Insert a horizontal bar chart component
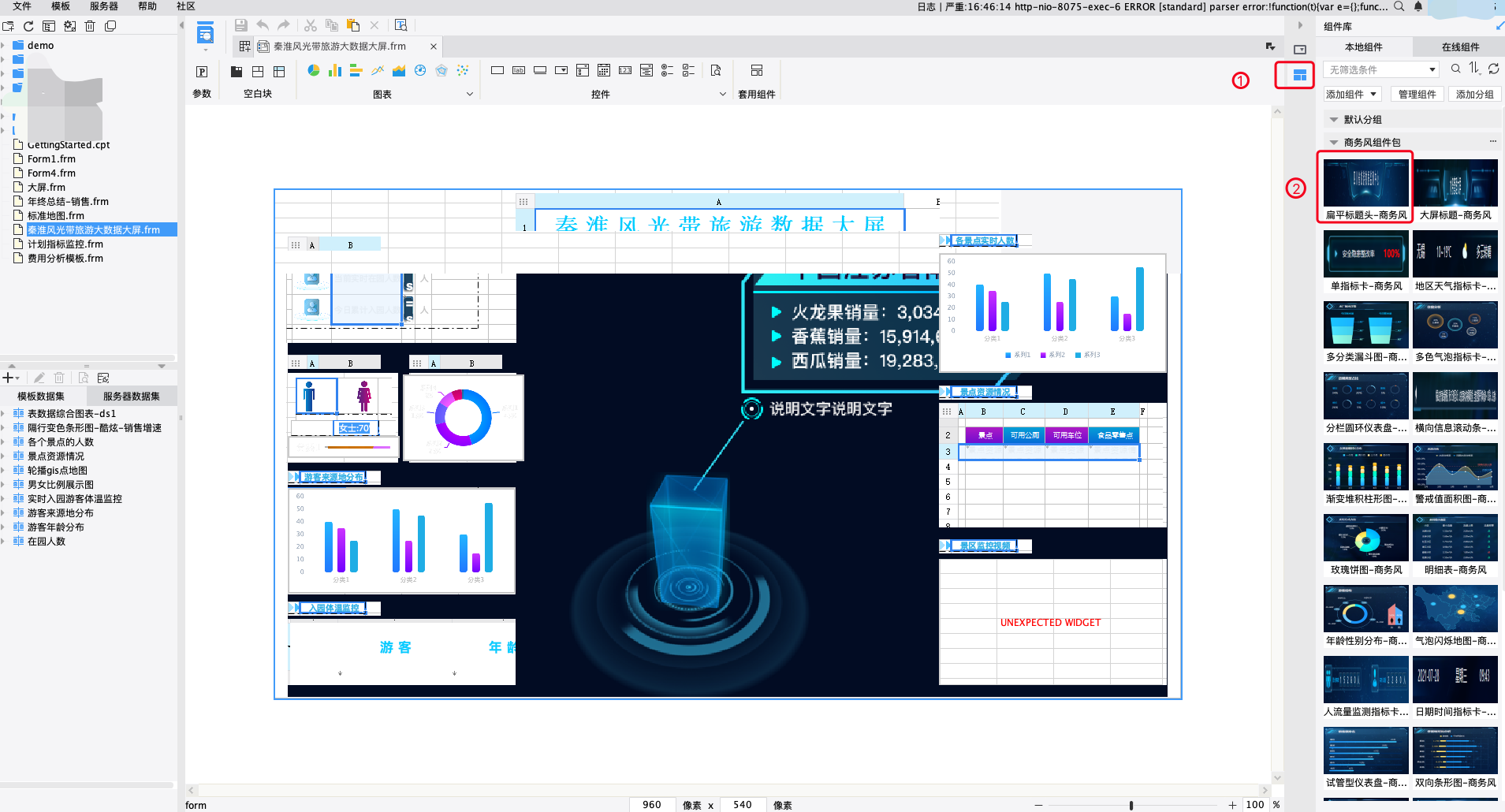The height and width of the screenshot is (812, 1505). (356, 71)
